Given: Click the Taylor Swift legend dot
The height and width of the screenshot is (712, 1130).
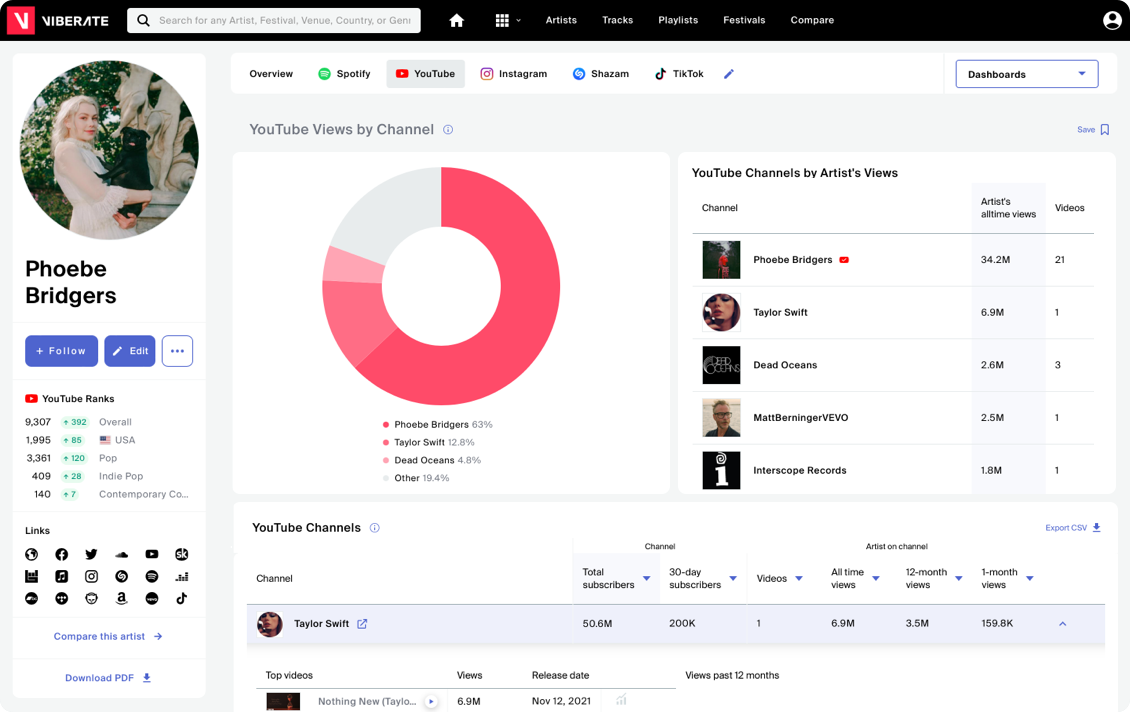Looking at the screenshot, I should [x=386, y=442].
